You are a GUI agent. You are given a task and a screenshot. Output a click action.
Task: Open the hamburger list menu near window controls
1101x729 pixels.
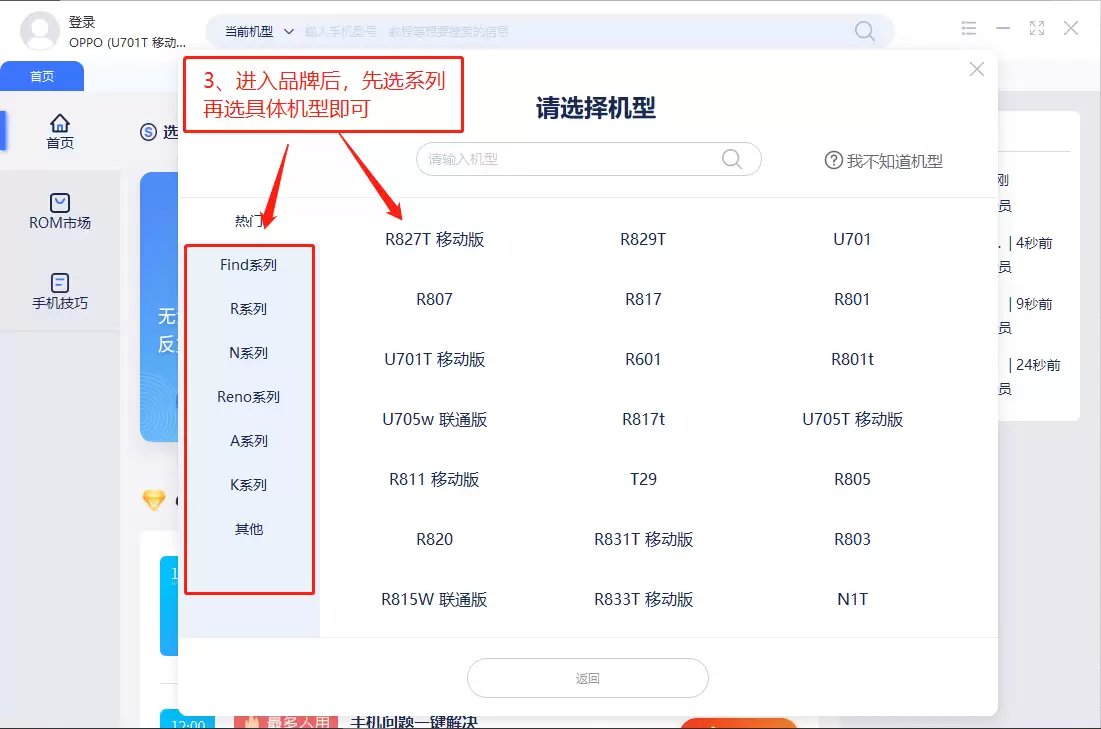click(968, 28)
